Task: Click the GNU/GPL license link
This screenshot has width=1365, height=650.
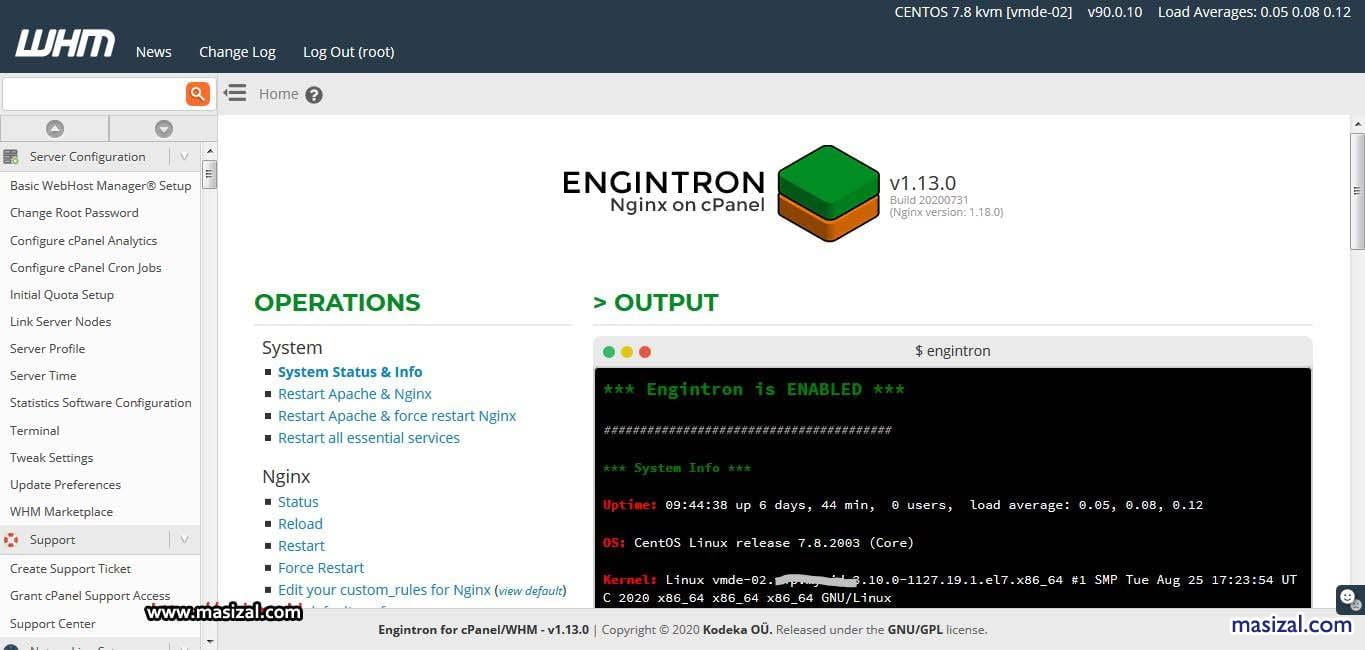Action: click(917, 630)
